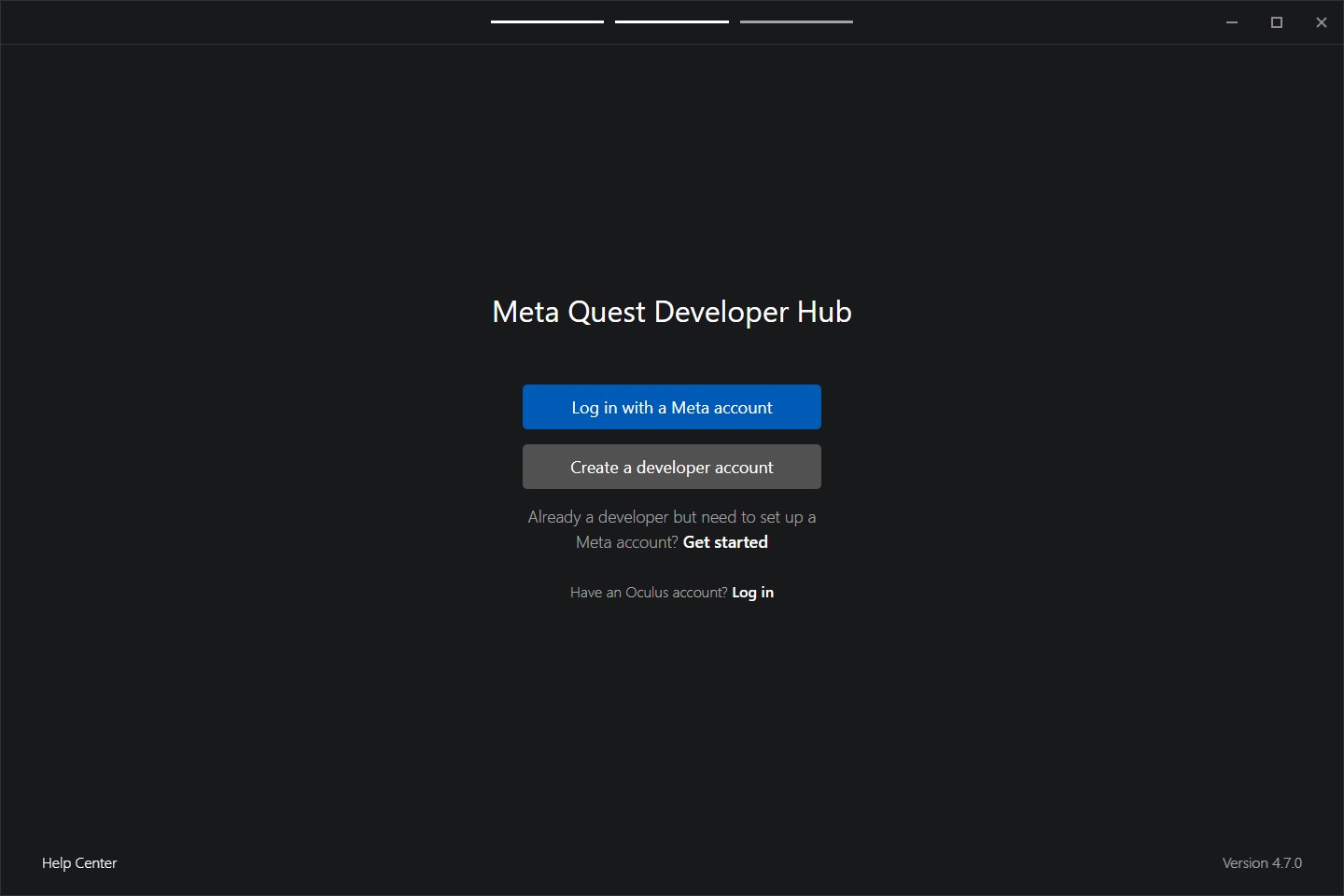The width and height of the screenshot is (1344, 896).
Task: Click Log in with a Meta account
Action: click(671, 407)
